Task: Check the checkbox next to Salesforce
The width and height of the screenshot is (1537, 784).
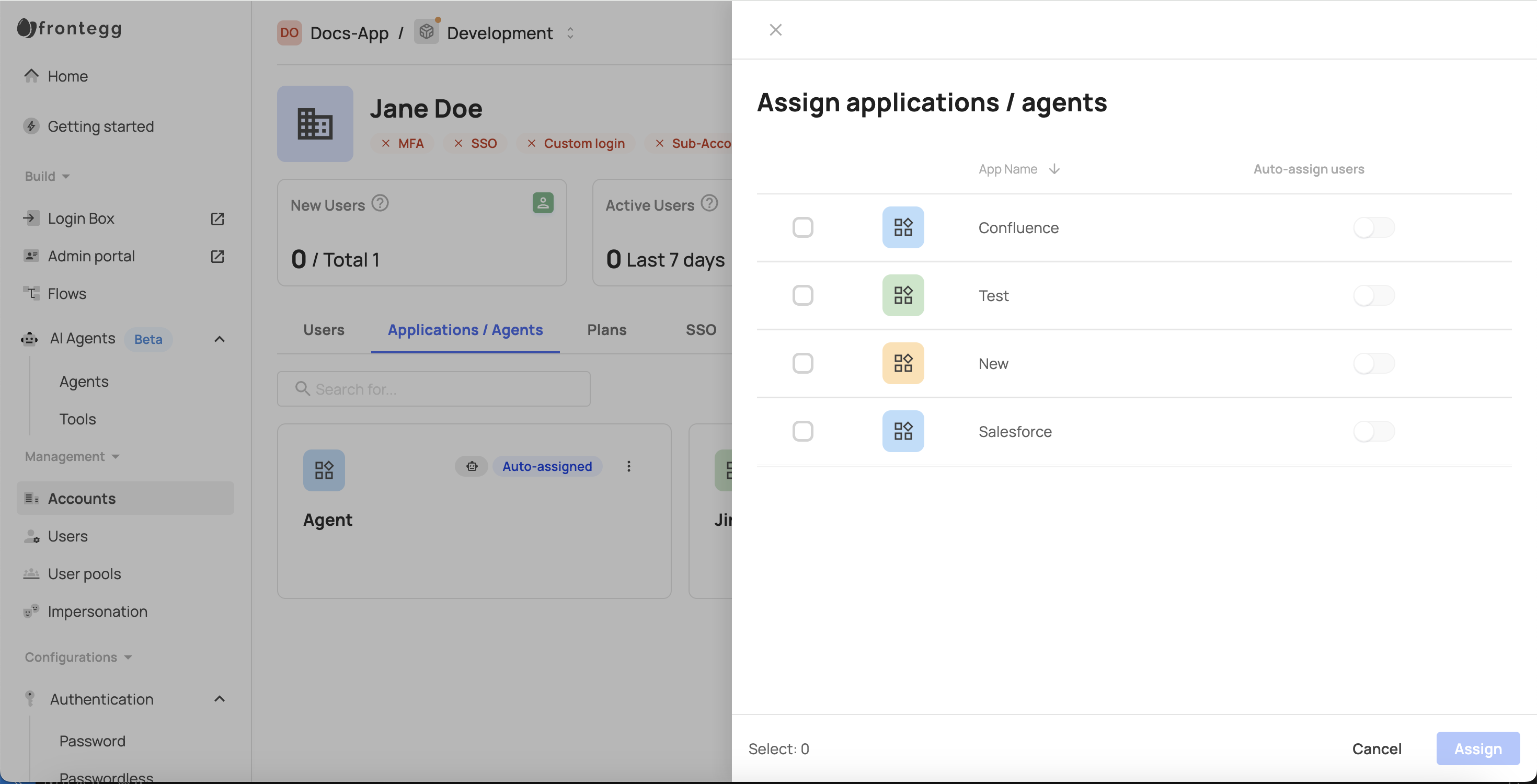Action: 803,431
